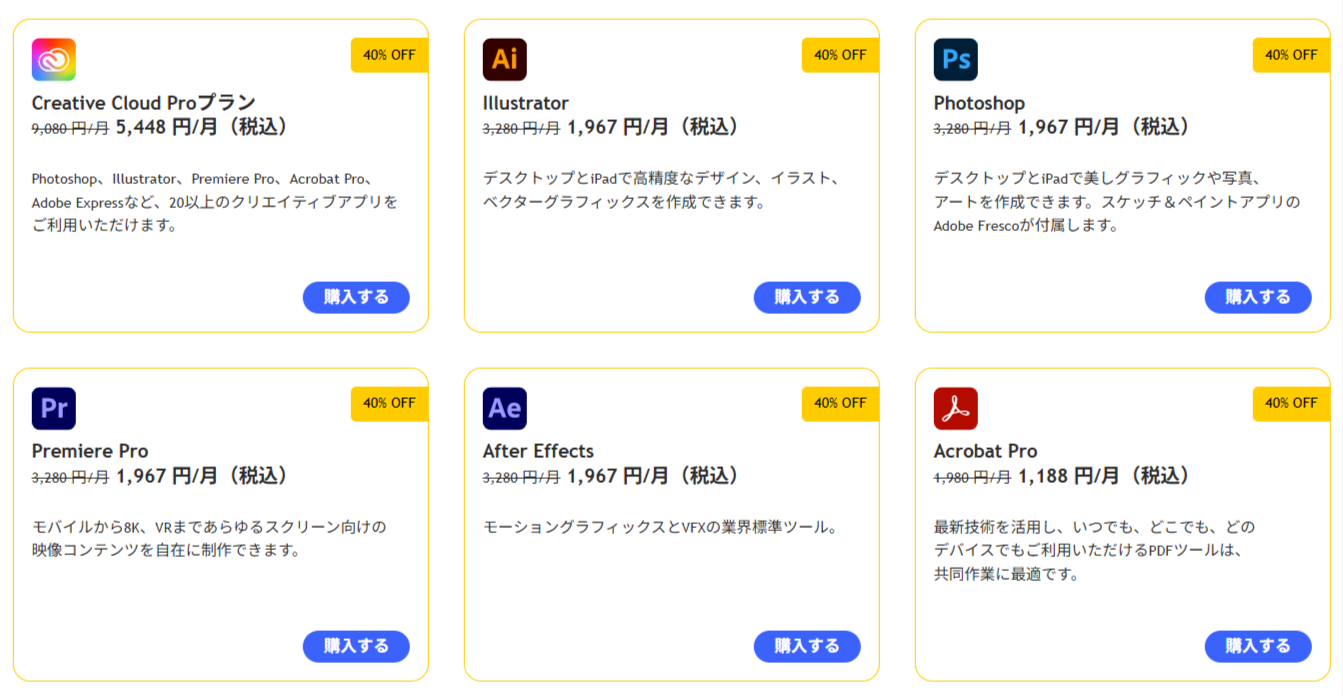Click the Acrobat Pro red icon
Screen dimensions: 1343x696
[x=956, y=408]
